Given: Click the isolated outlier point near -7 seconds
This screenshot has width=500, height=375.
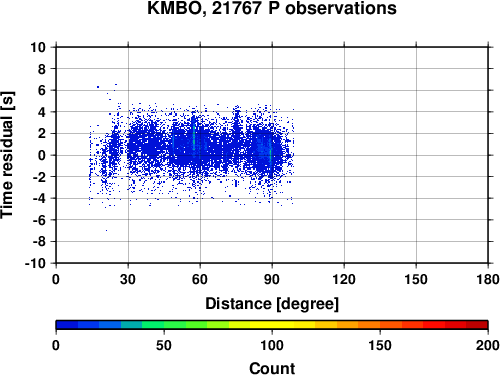Looking at the screenshot, I should [x=106, y=230].
